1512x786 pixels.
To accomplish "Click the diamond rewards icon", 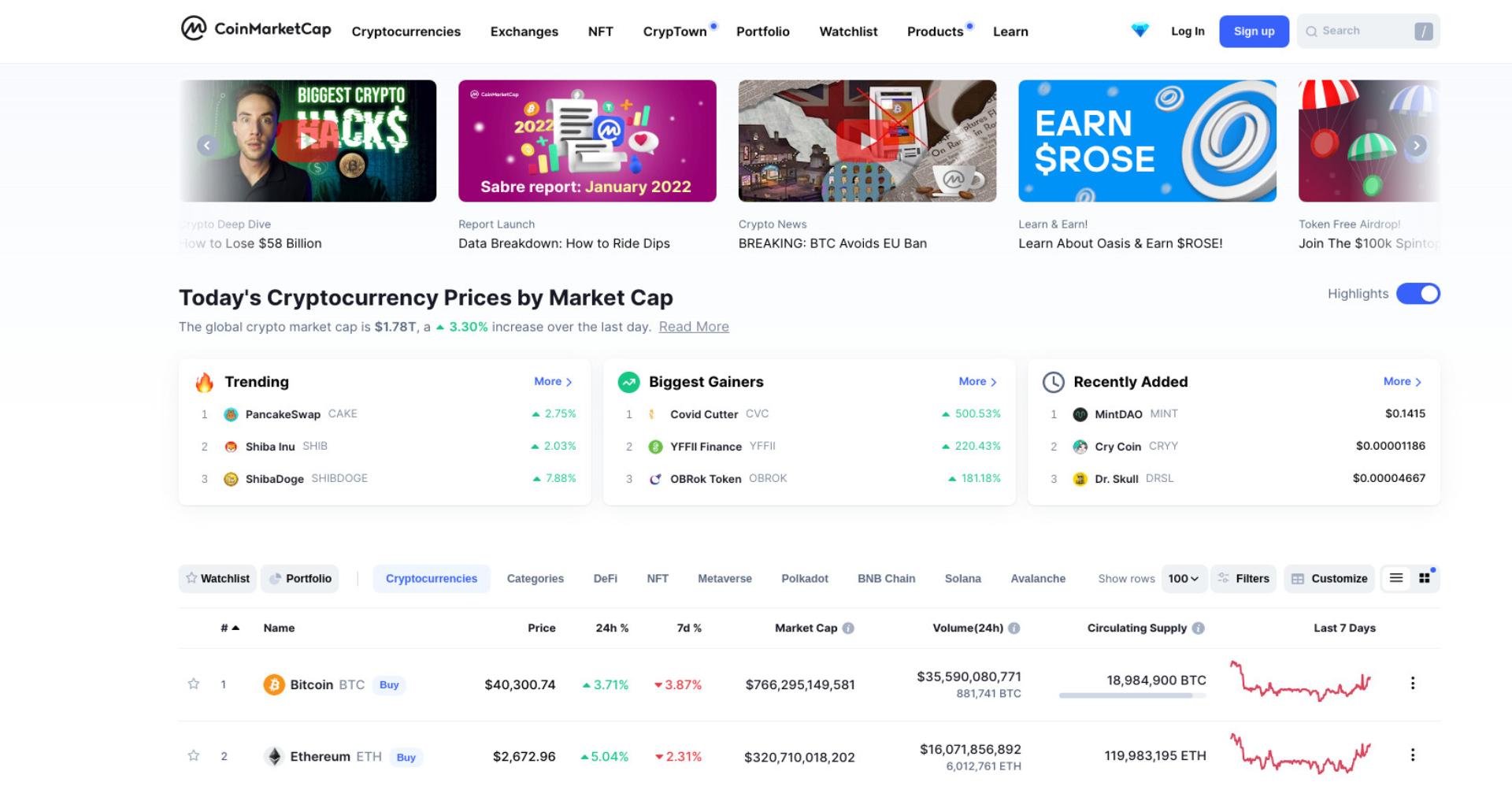I will [x=1140, y=31].
